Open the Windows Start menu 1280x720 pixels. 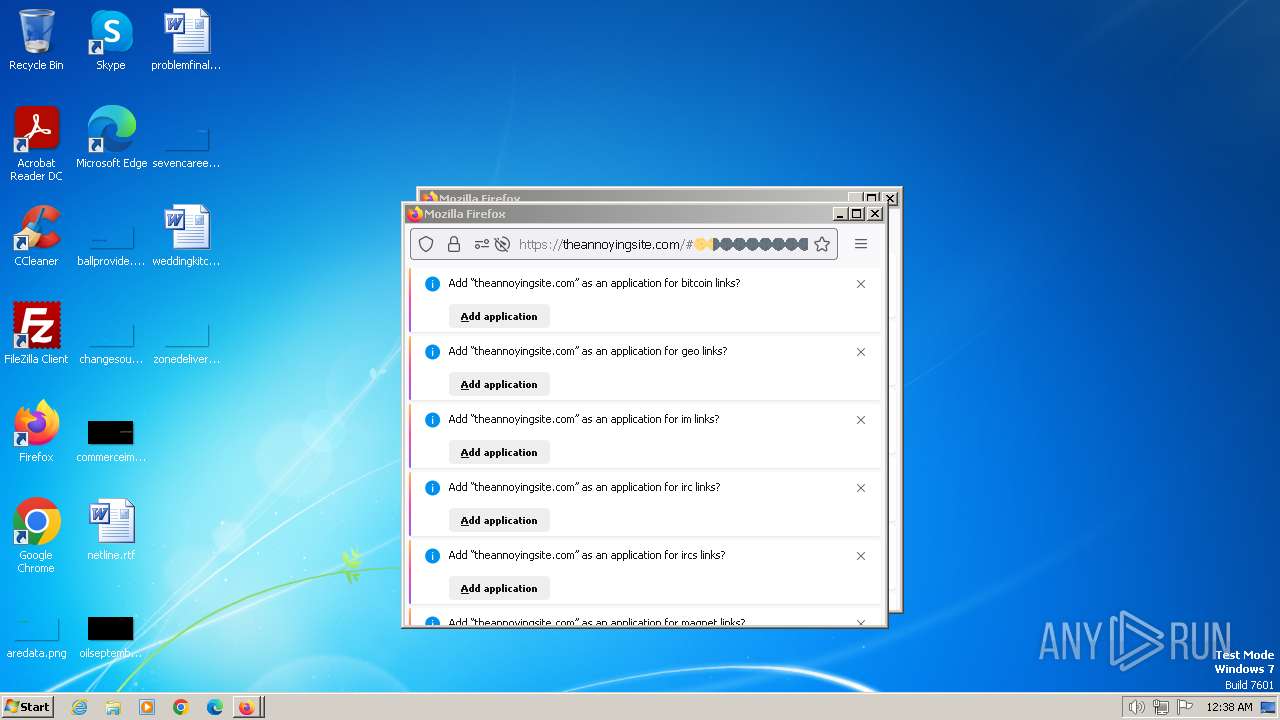[x=27, y=706]
